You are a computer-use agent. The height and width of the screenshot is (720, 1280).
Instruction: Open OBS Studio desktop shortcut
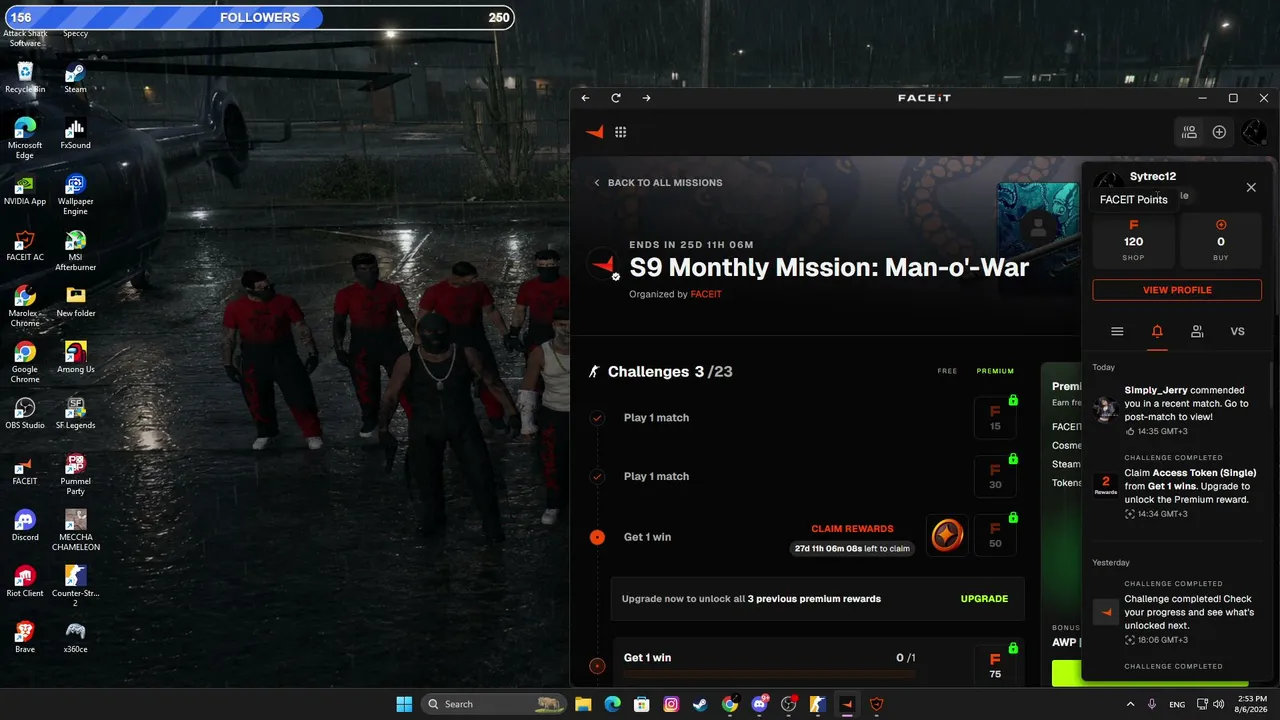[x=25, y=414]
